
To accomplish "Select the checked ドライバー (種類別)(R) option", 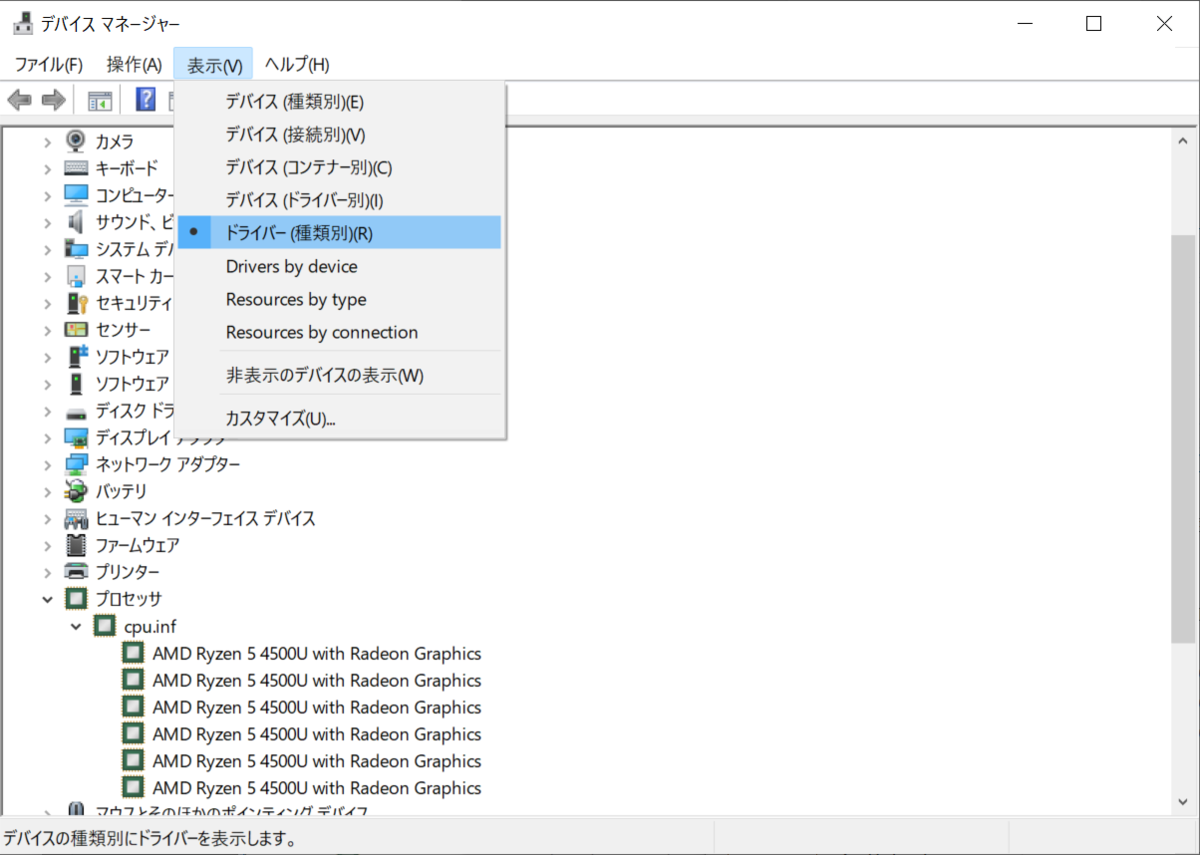I will pos(339,233).
